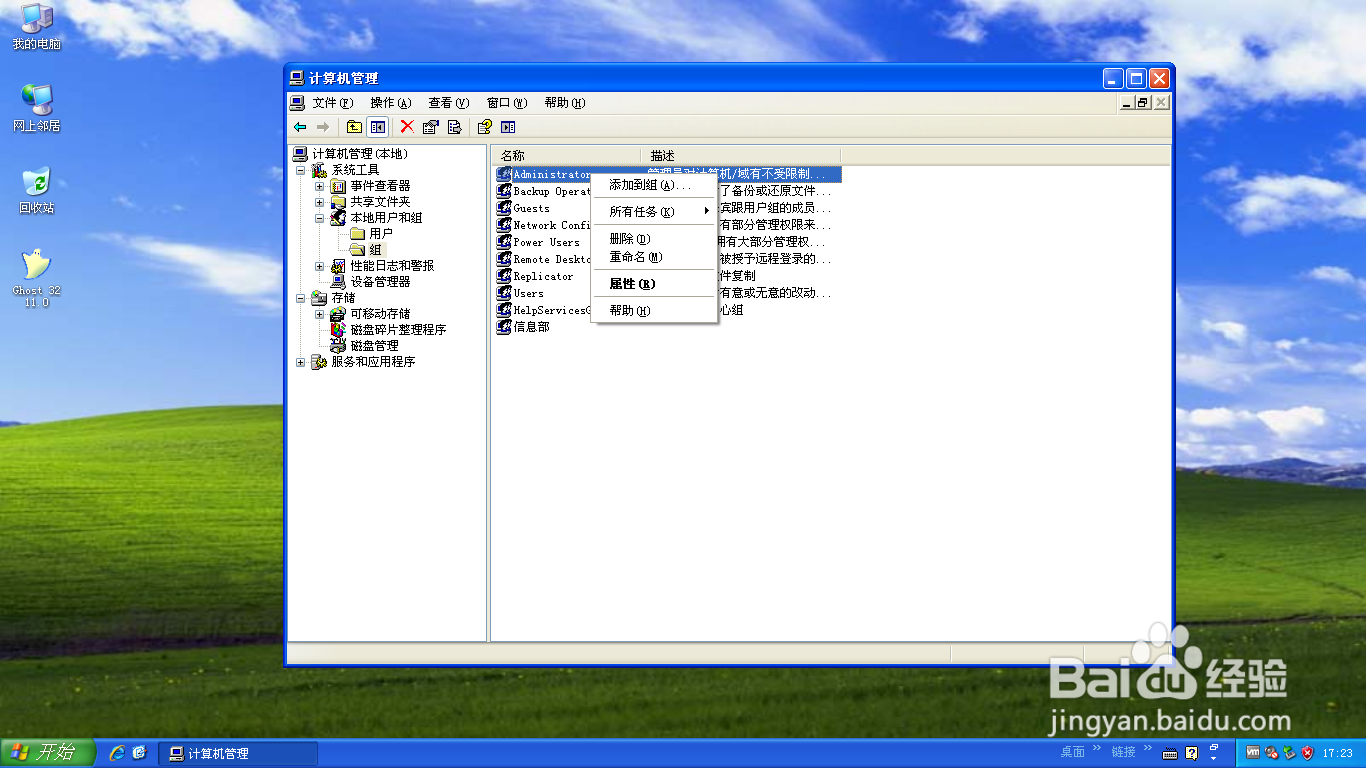Screen dimensions: 1366x768
Task: Click the console icon left of 文件 menu
Action: pos(297,102)
